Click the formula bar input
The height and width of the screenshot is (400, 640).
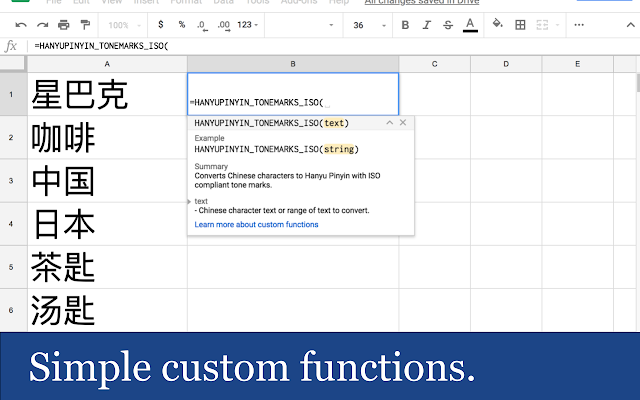coord(334,46)
